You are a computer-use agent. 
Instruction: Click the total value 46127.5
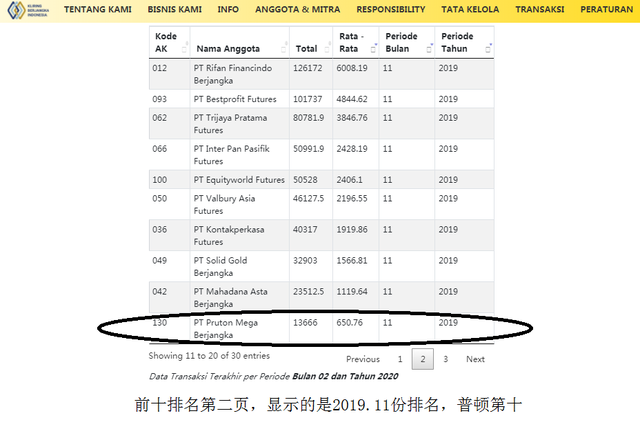[x=309, y=199]
